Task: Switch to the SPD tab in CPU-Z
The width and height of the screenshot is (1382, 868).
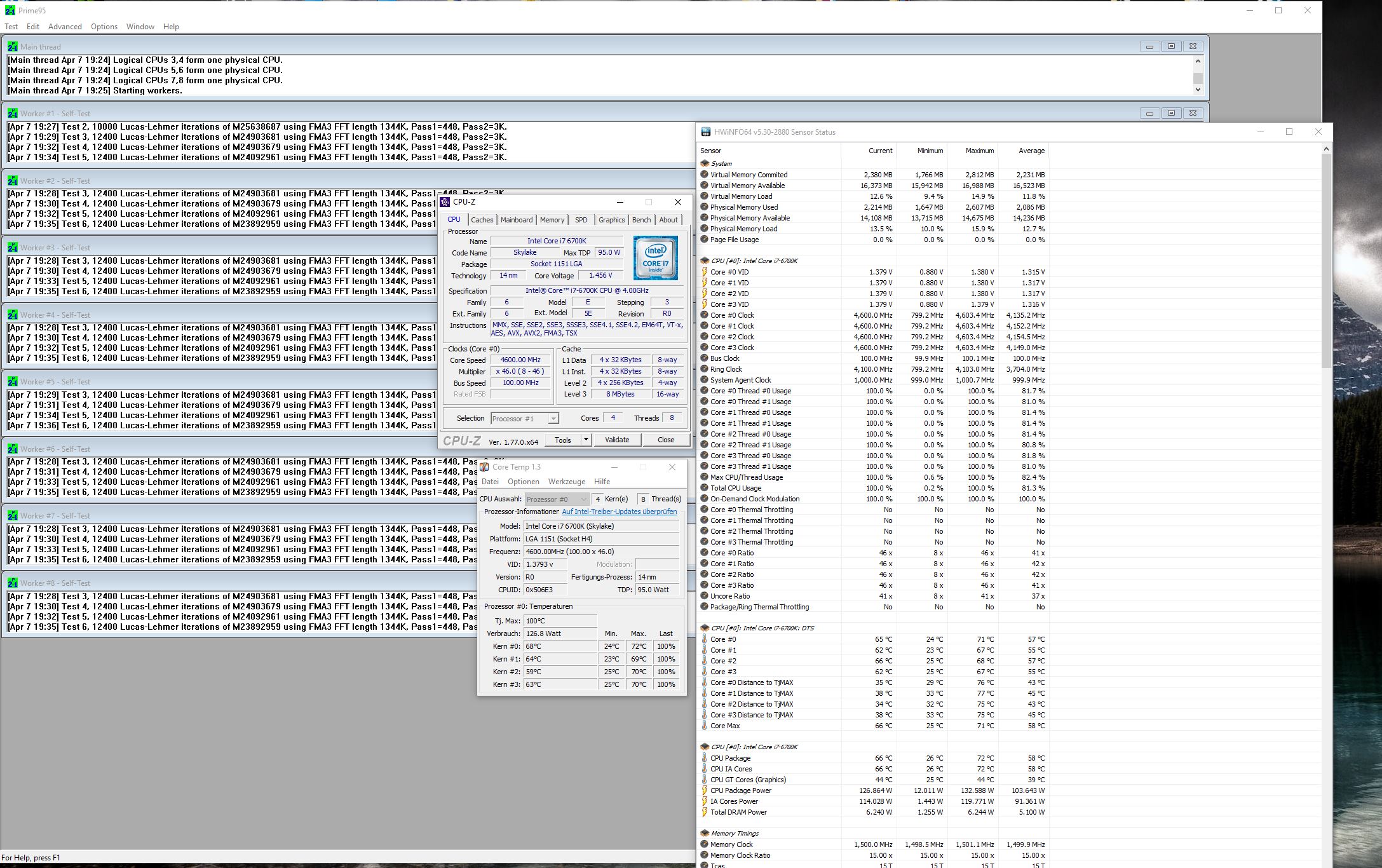Action: (581, 220)
